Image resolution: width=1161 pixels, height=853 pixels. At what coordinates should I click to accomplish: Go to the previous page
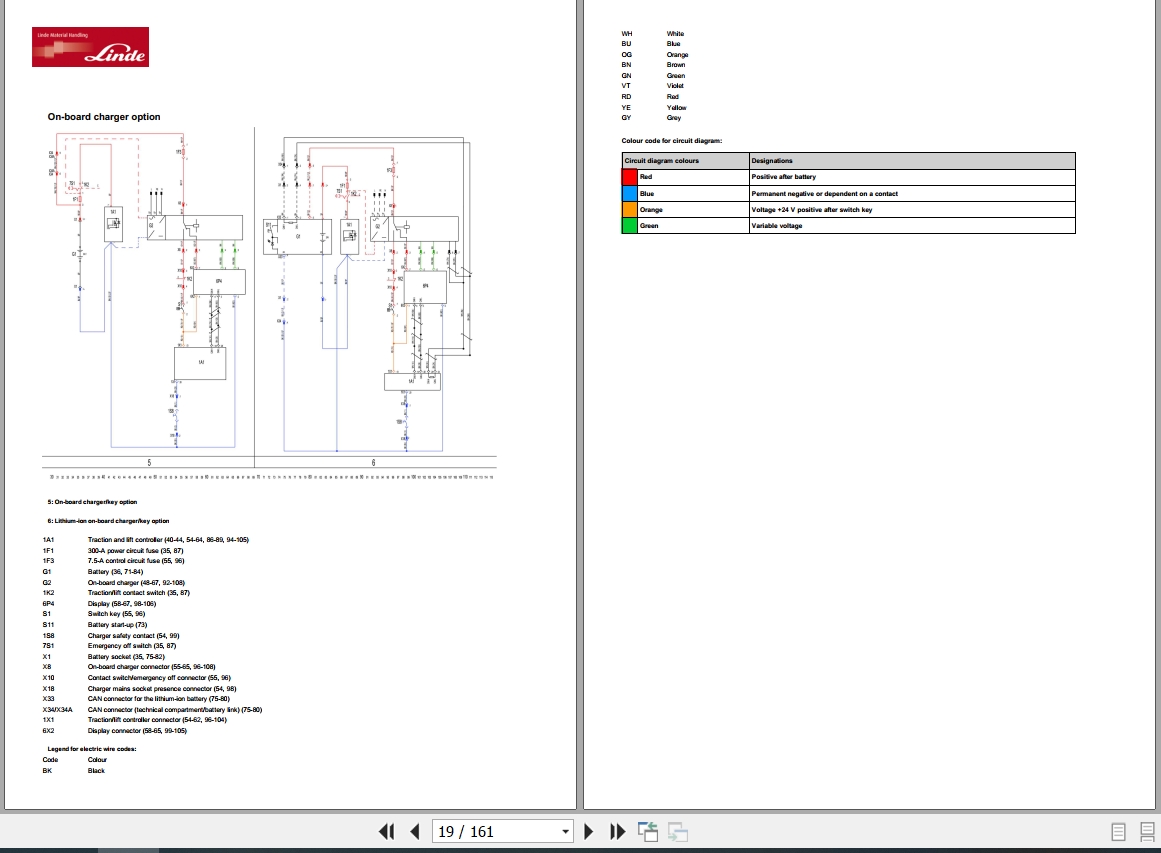tap(415, 832)
